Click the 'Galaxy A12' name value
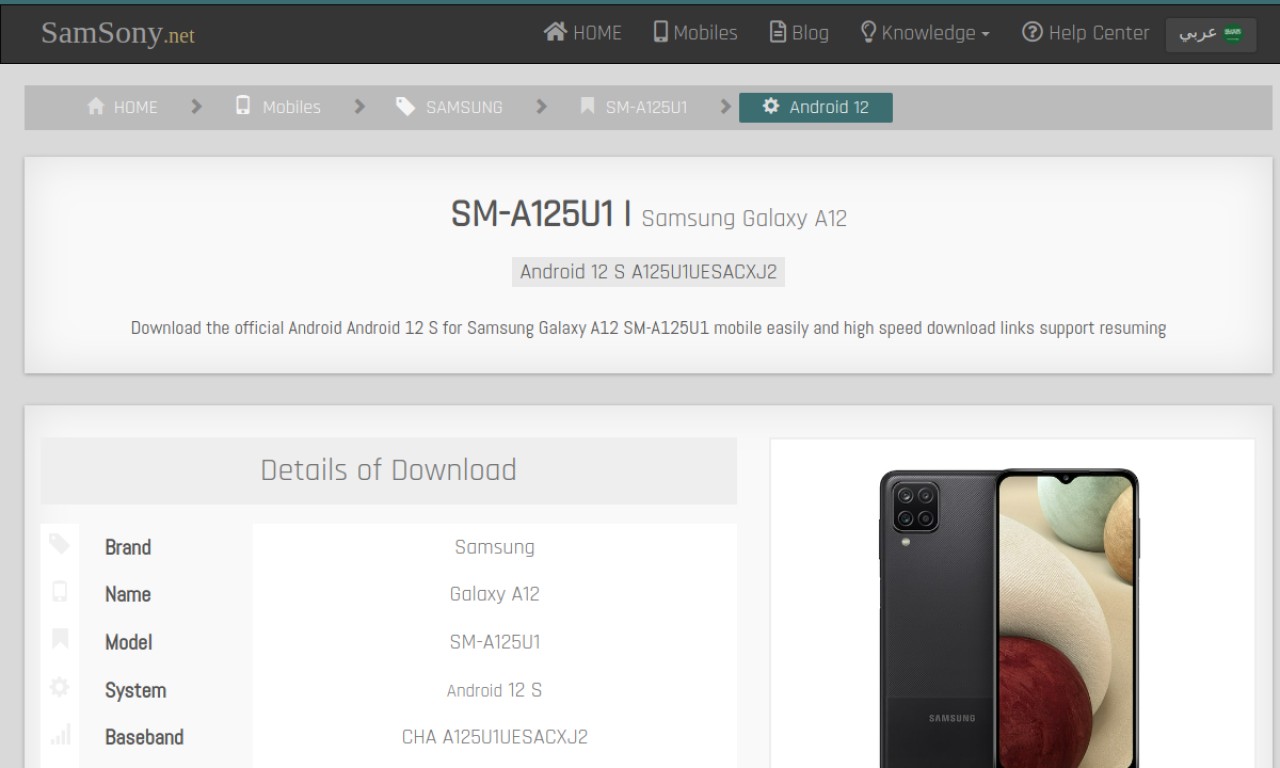The image size is (1280, 768). coord(494,594)
